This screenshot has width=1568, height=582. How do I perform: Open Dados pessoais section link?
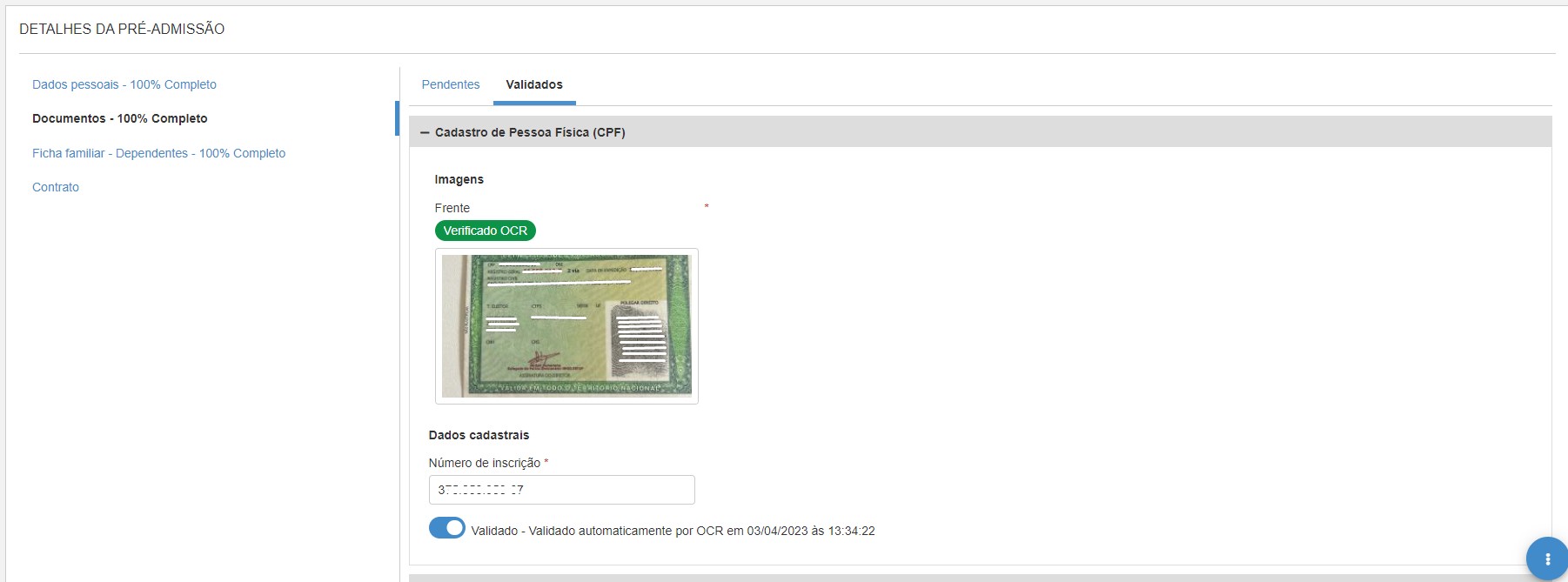(124, 84)
